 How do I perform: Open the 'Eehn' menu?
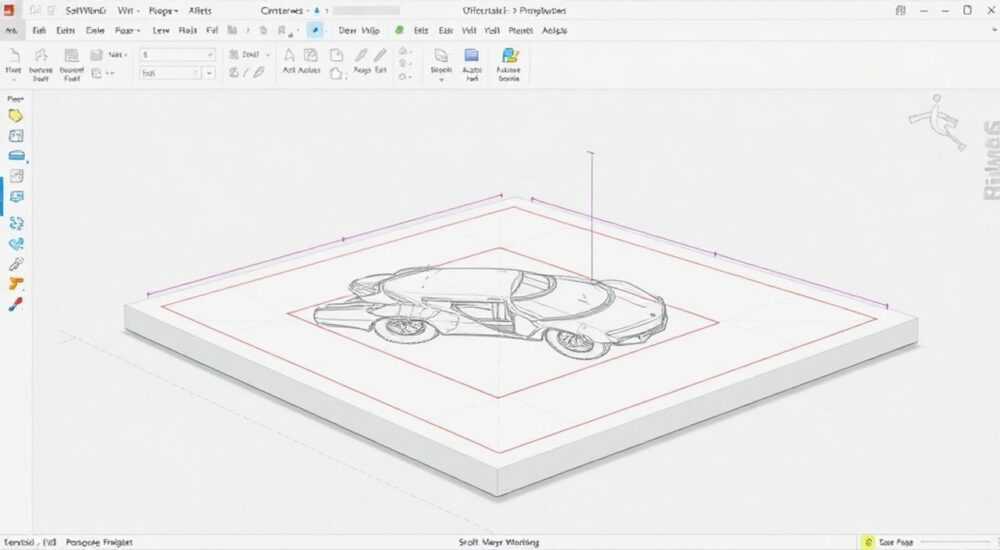pyautogui.click(x=66, y=30)
